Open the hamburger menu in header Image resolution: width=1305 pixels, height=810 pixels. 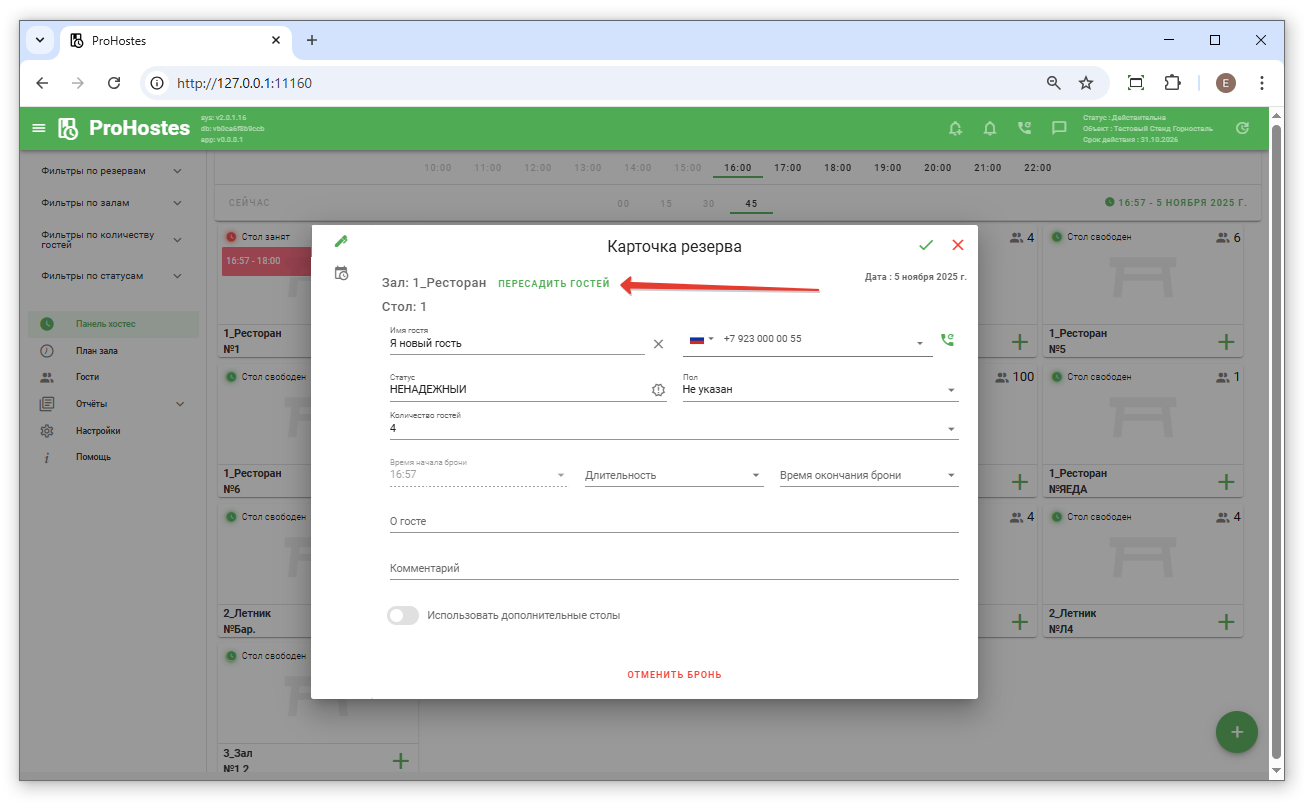point(39,128)
